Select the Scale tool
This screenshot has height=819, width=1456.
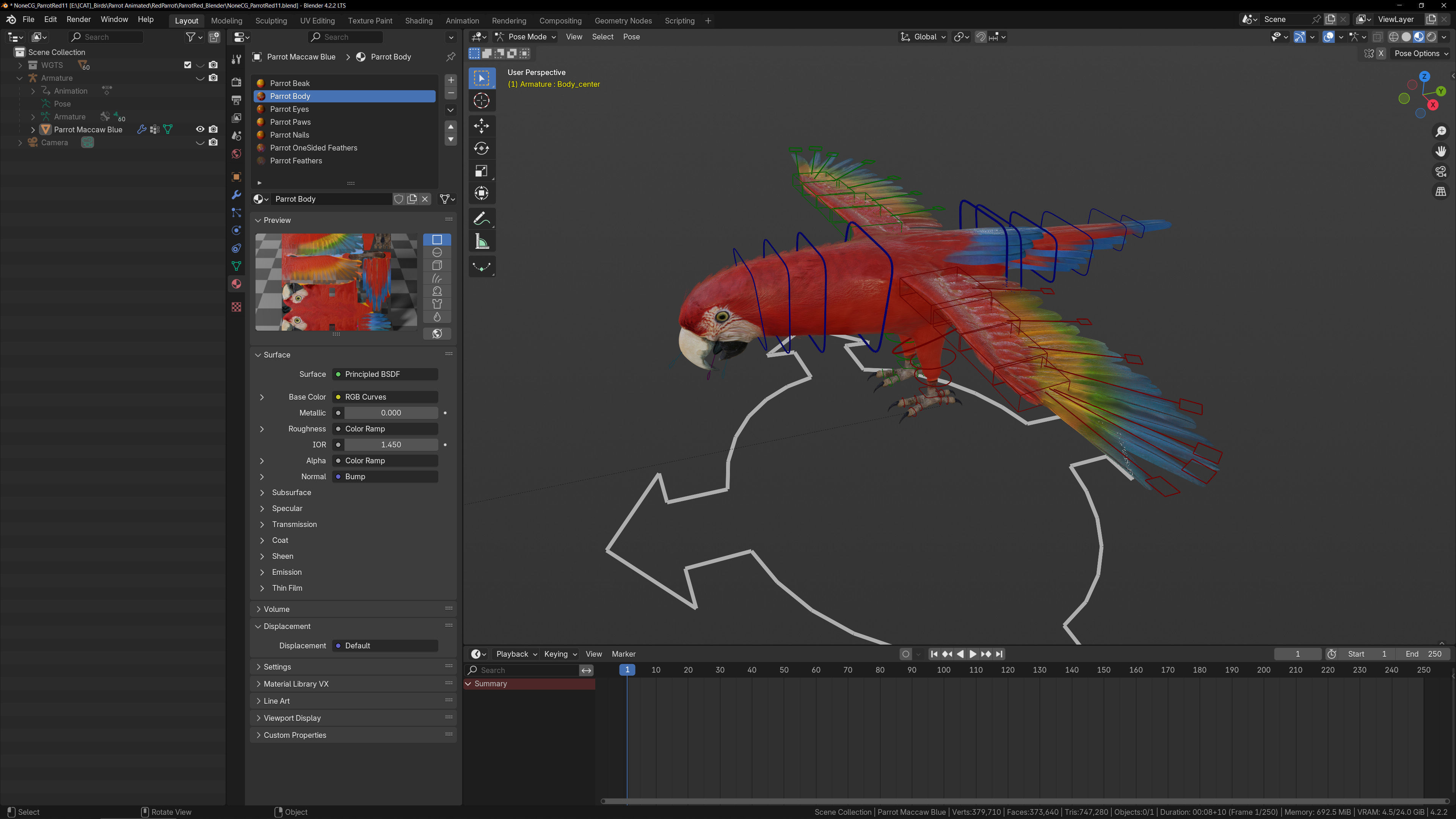pyautogui.click(x=482, y=171)
